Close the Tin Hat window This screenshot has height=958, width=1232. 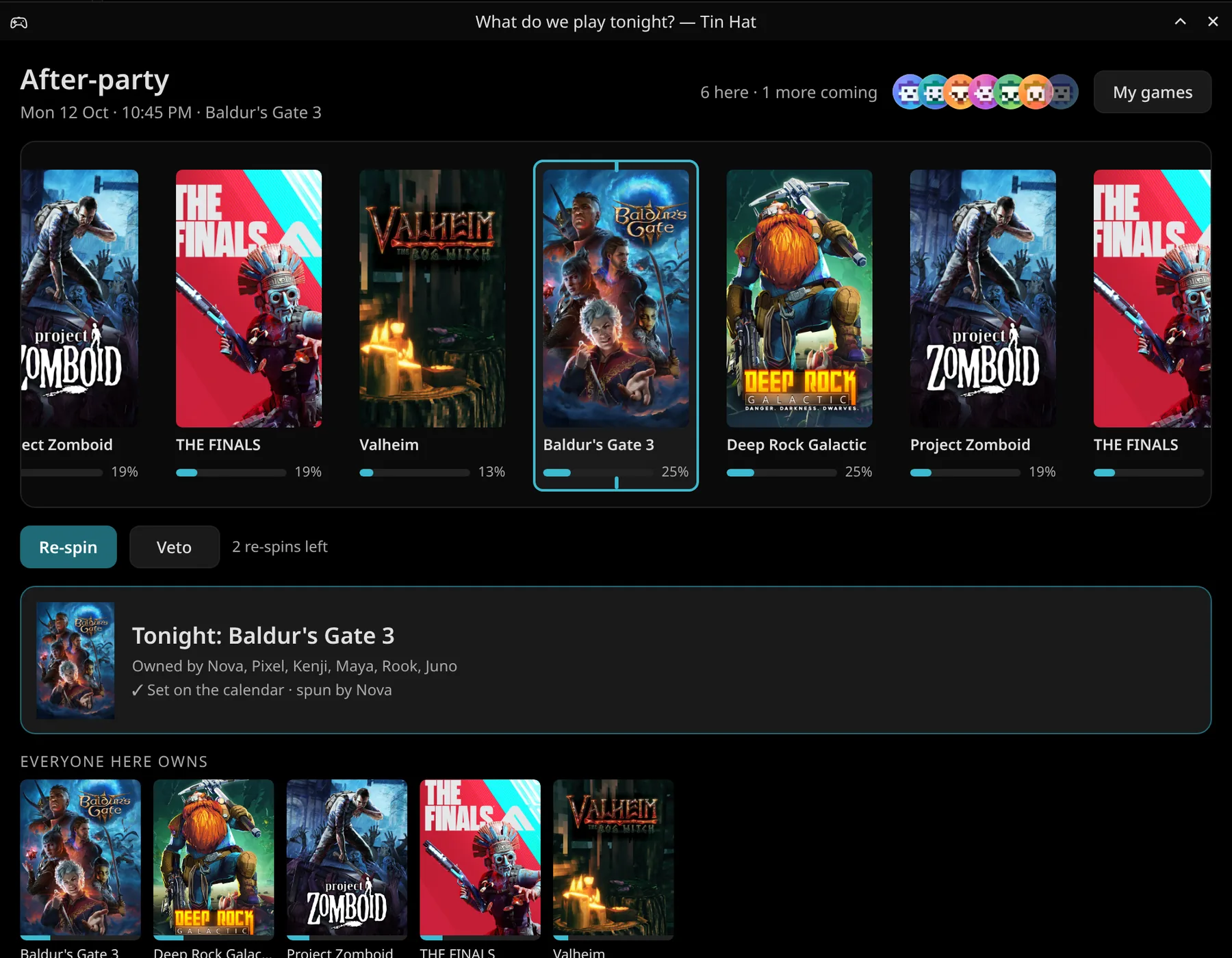1213,22
